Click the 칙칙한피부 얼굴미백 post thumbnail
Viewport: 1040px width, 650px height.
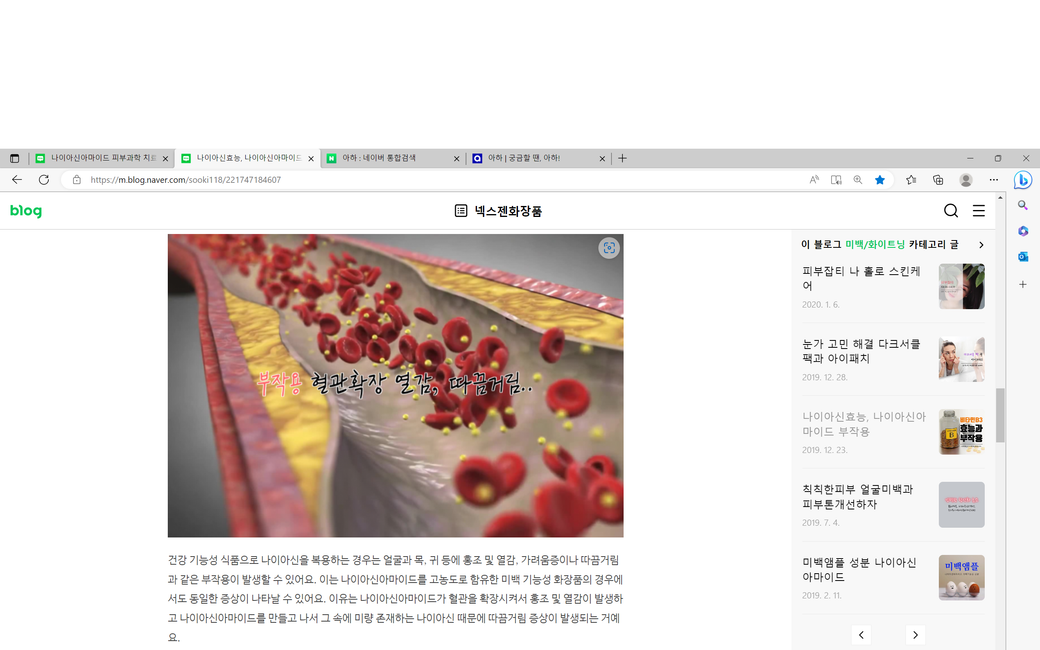coord(961,505)
